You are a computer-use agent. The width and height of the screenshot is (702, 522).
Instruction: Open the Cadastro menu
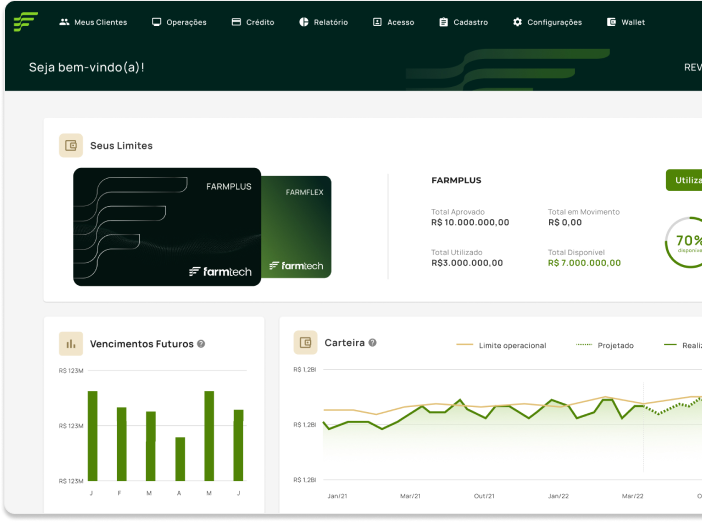pyautogui.click(x=463, y=22)
